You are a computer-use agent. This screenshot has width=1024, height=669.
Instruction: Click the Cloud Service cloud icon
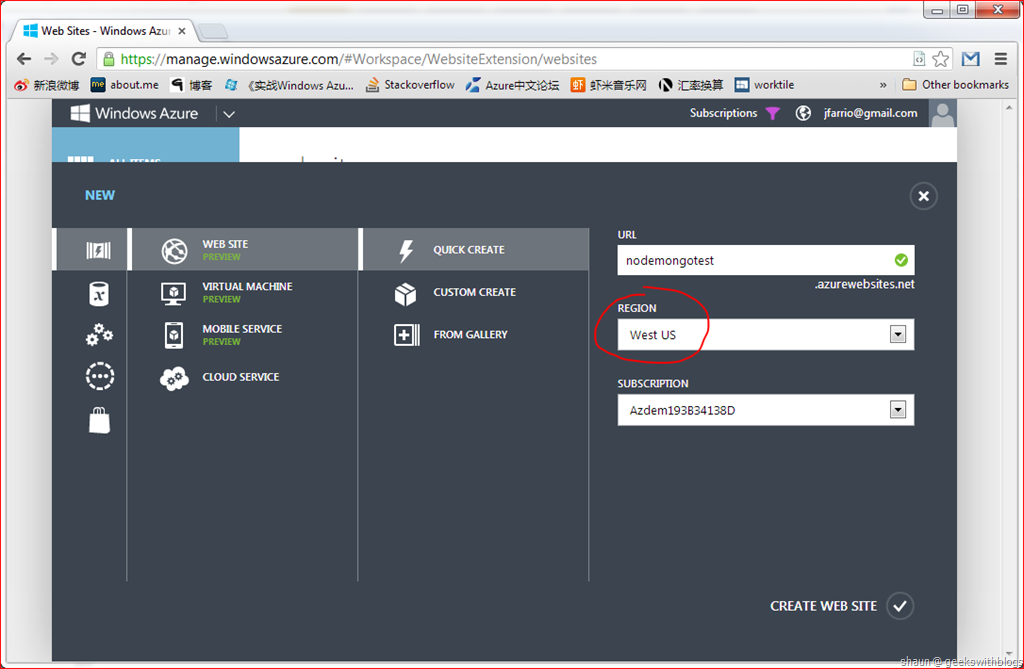pyautogui.click(x=174, y=378)
